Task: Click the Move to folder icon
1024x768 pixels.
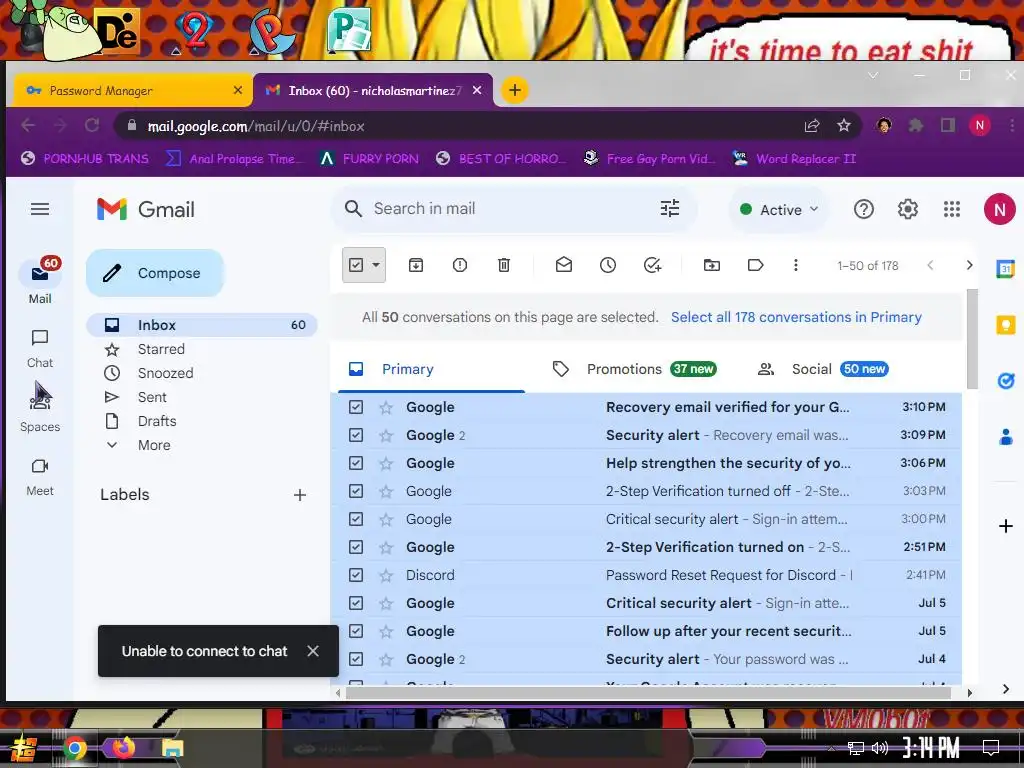Action: (712, 265)
